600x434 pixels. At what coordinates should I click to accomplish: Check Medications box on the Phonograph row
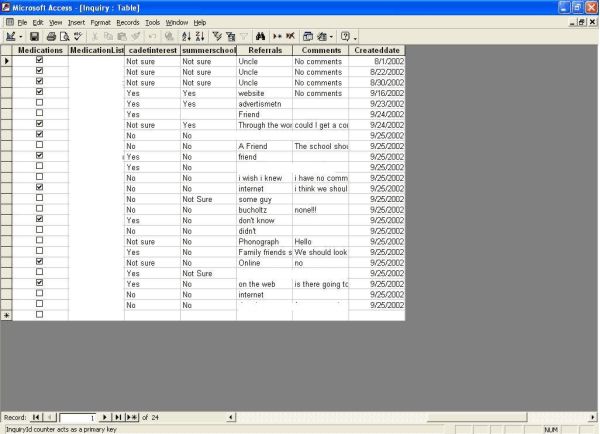[x=39, y=240]
